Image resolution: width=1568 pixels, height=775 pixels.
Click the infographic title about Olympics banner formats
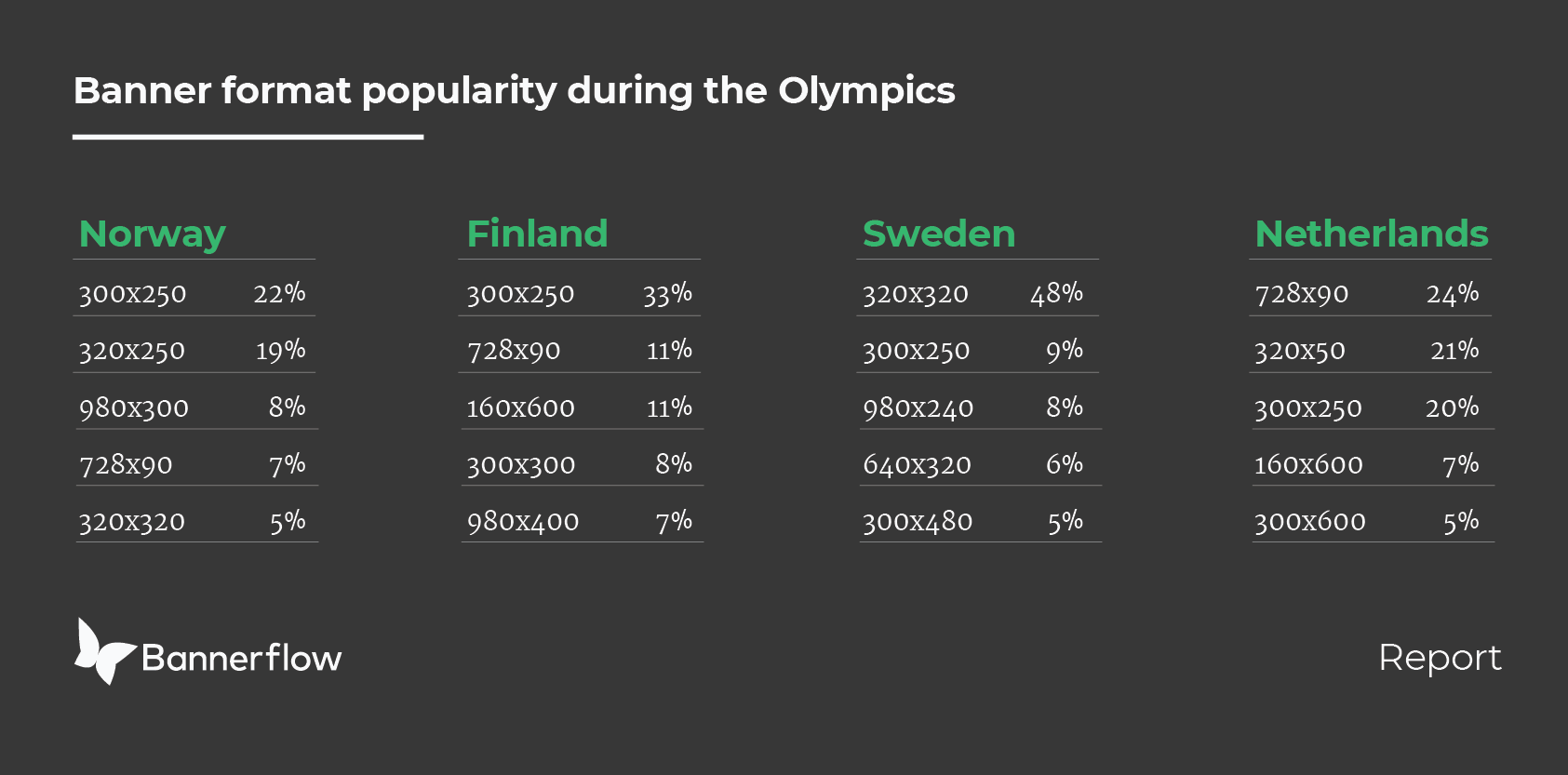click(x=515, y=91)
